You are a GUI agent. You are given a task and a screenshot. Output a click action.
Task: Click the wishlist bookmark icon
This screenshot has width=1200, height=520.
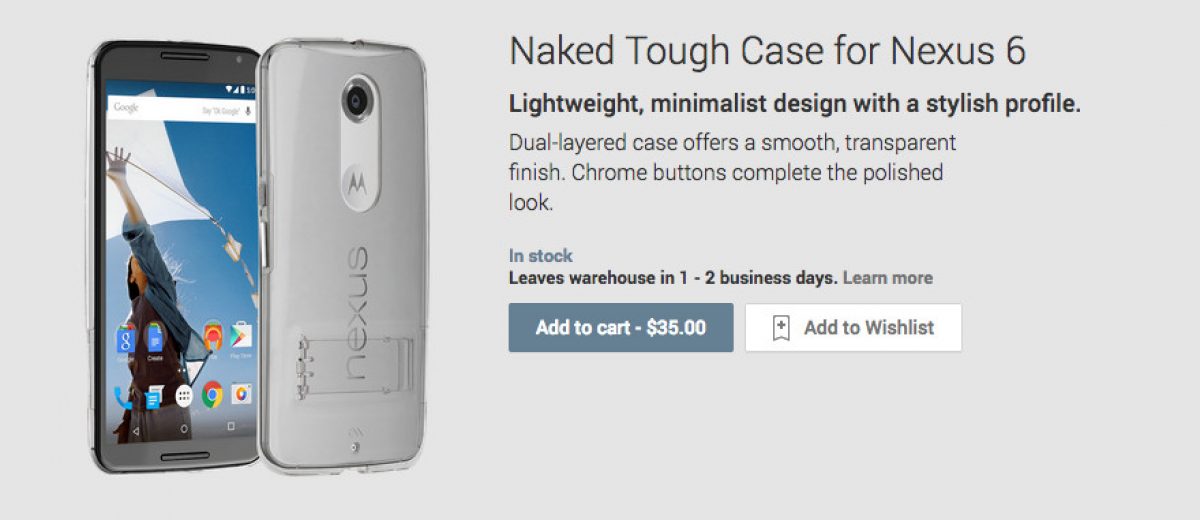click(781, 328)
